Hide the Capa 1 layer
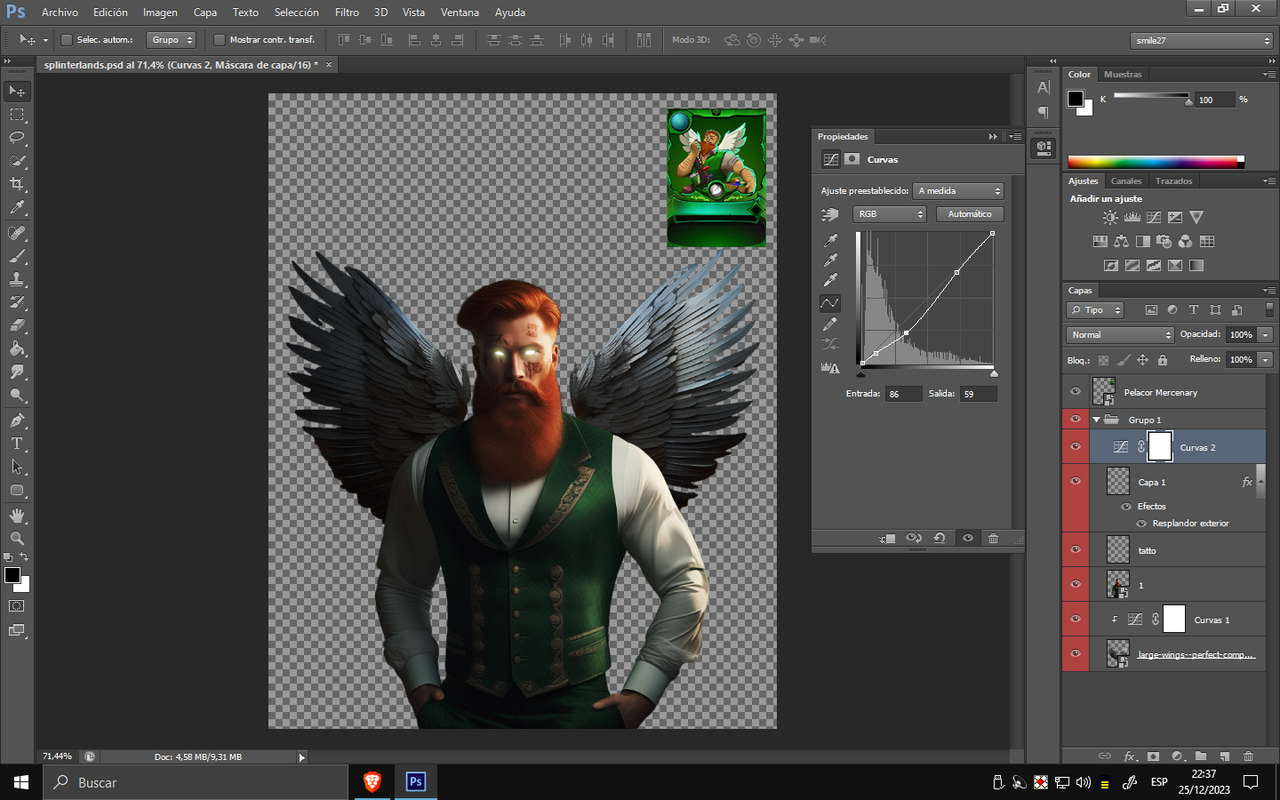This screenshot has width=1280, height=800. [x=1076, y=482]
